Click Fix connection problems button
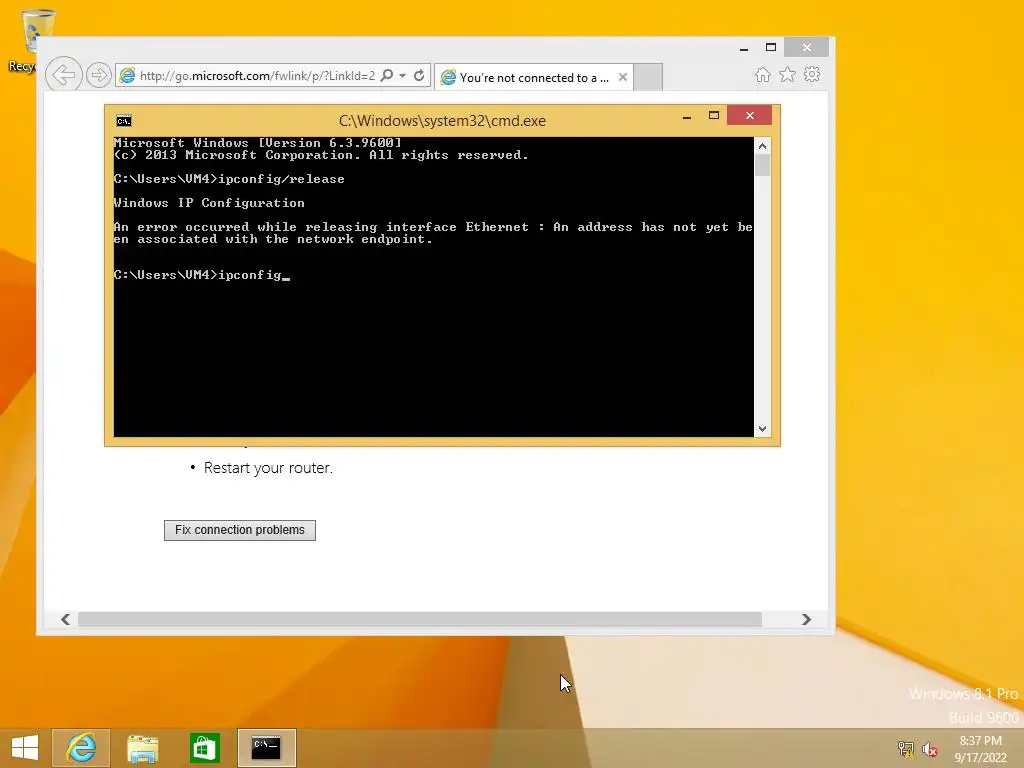The image size is (1024, 768). pos(240,530)
